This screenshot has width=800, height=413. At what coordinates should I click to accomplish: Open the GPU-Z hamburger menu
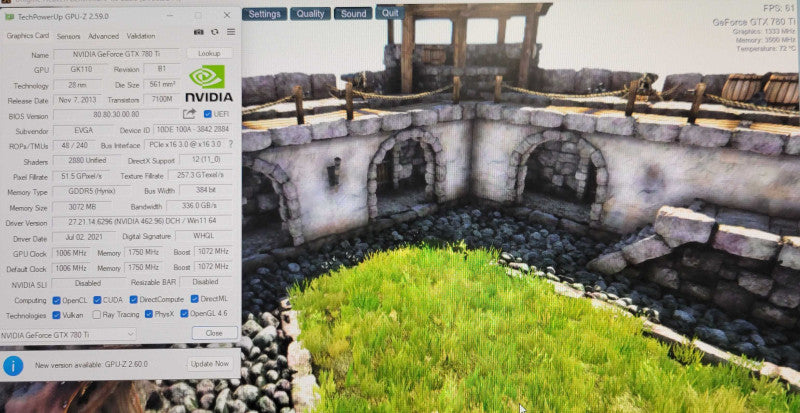pyautogui.click(x=231, y=32)
